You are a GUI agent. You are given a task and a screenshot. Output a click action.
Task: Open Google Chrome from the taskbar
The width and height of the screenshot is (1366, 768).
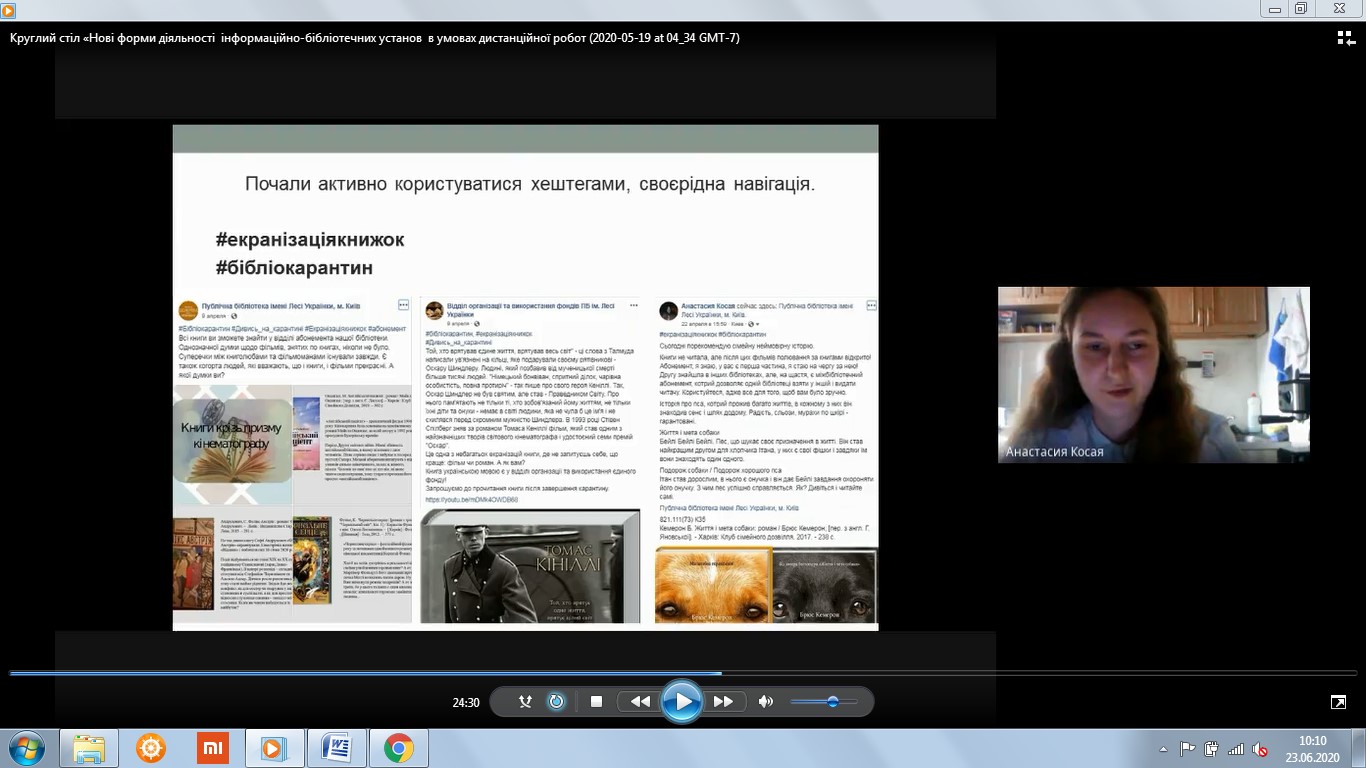(398, 748)
